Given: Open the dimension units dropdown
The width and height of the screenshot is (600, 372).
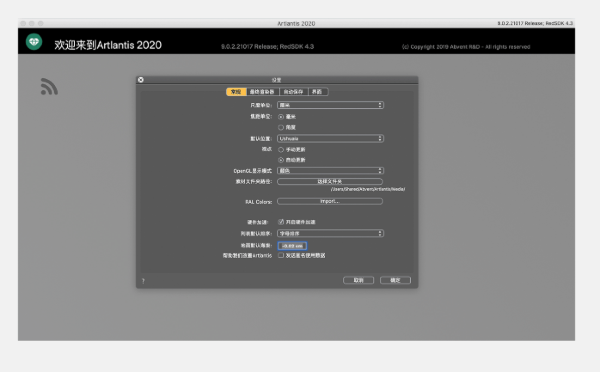Looking at the screenshot, I should coord(330,105).
